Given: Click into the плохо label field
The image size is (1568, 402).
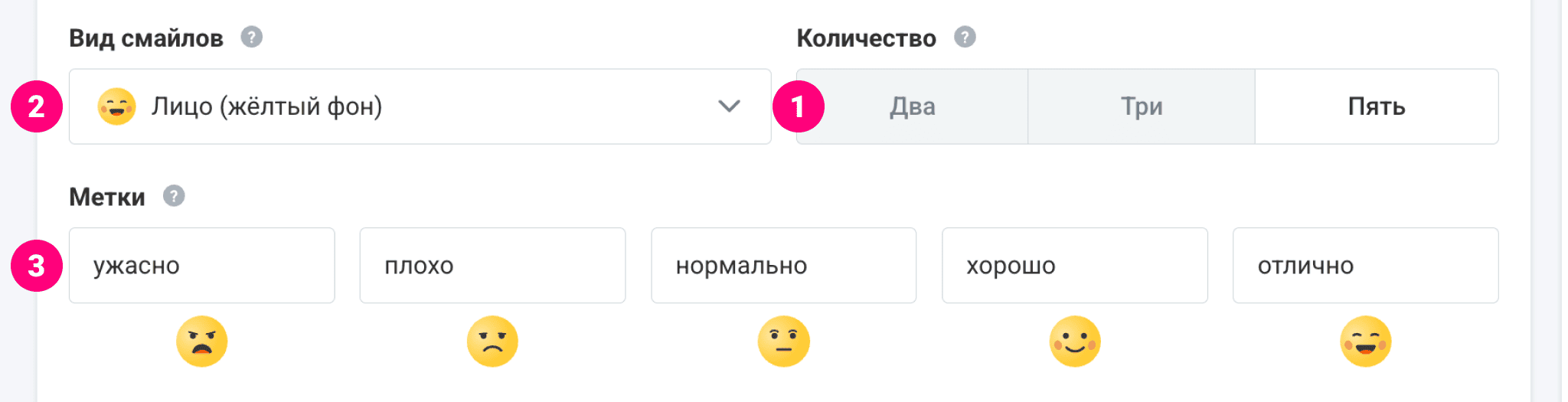Looking at the screenshot, I should pos(492,266).
